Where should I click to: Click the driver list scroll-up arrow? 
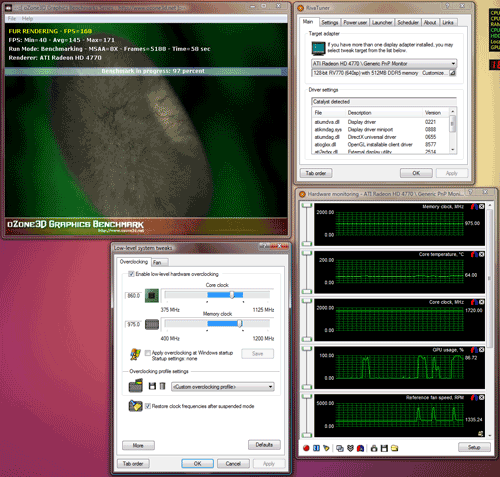point(452,111)
